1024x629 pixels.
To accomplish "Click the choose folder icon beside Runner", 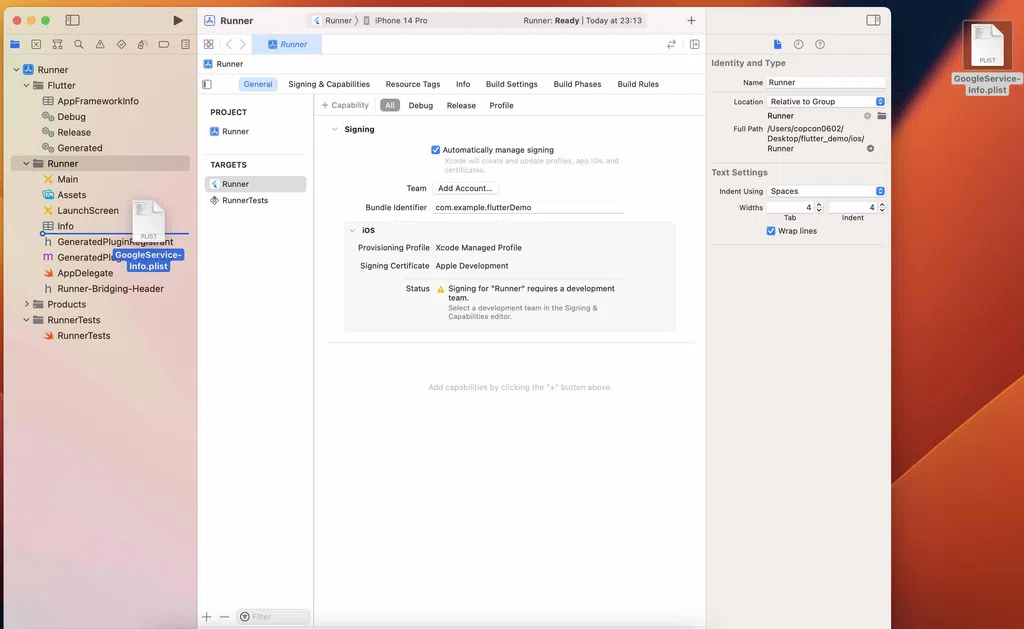I will pyautogui.click(x=882, y=116).
